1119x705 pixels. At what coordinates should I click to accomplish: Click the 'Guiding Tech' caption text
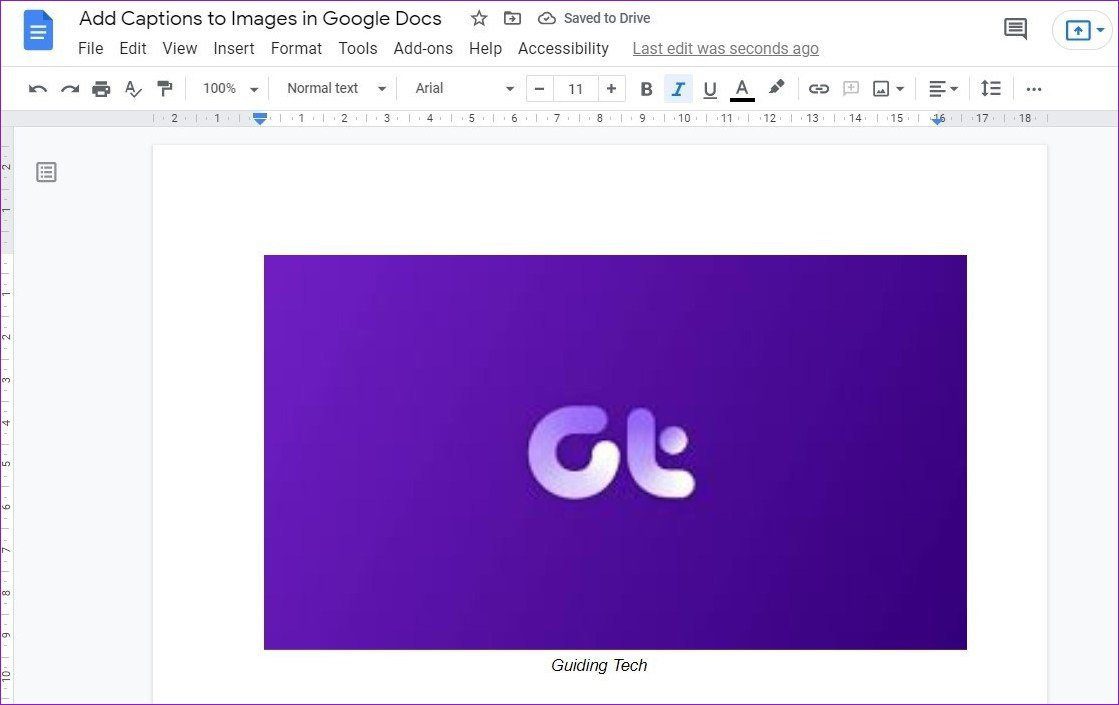pyautogui.click(x=599, y=666)
